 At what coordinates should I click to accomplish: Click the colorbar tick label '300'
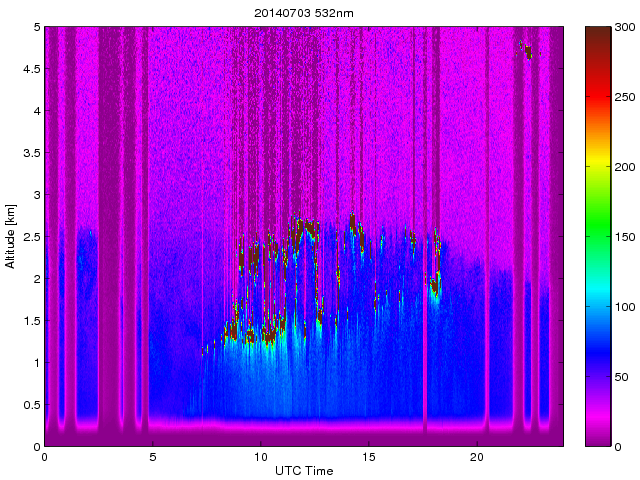coord(625,27)
